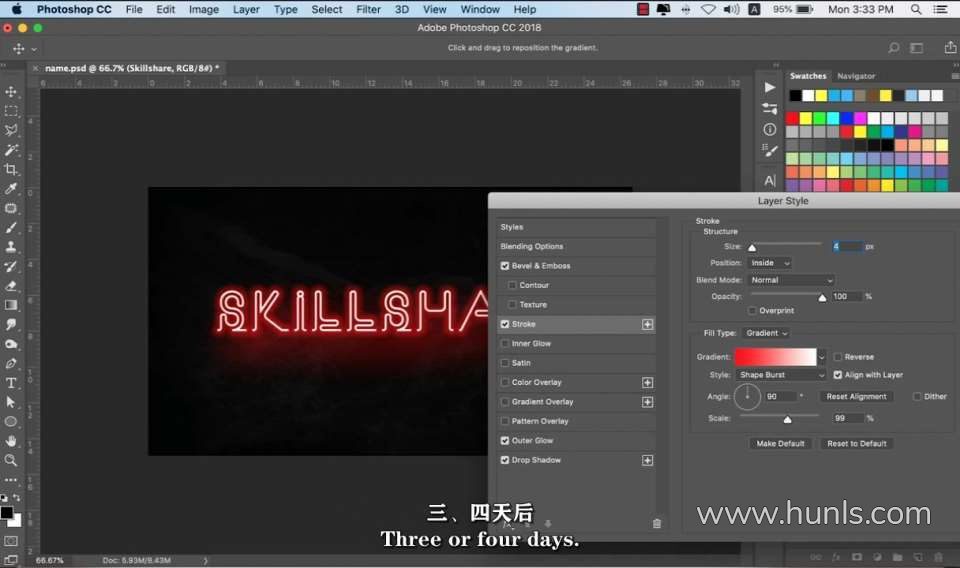Click the Opacity value field

tap(847, 297)
